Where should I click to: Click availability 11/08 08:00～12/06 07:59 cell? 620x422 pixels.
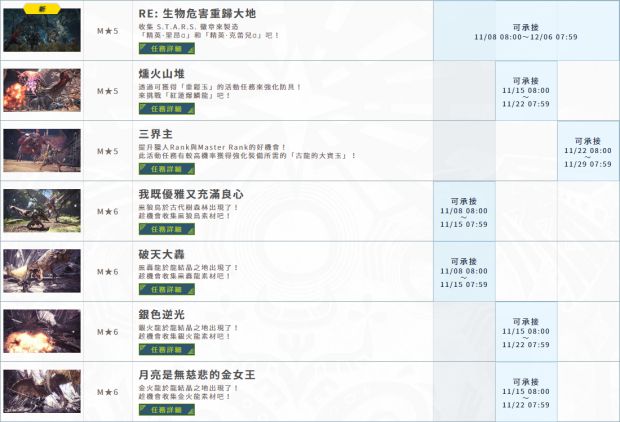coord(526,30)
